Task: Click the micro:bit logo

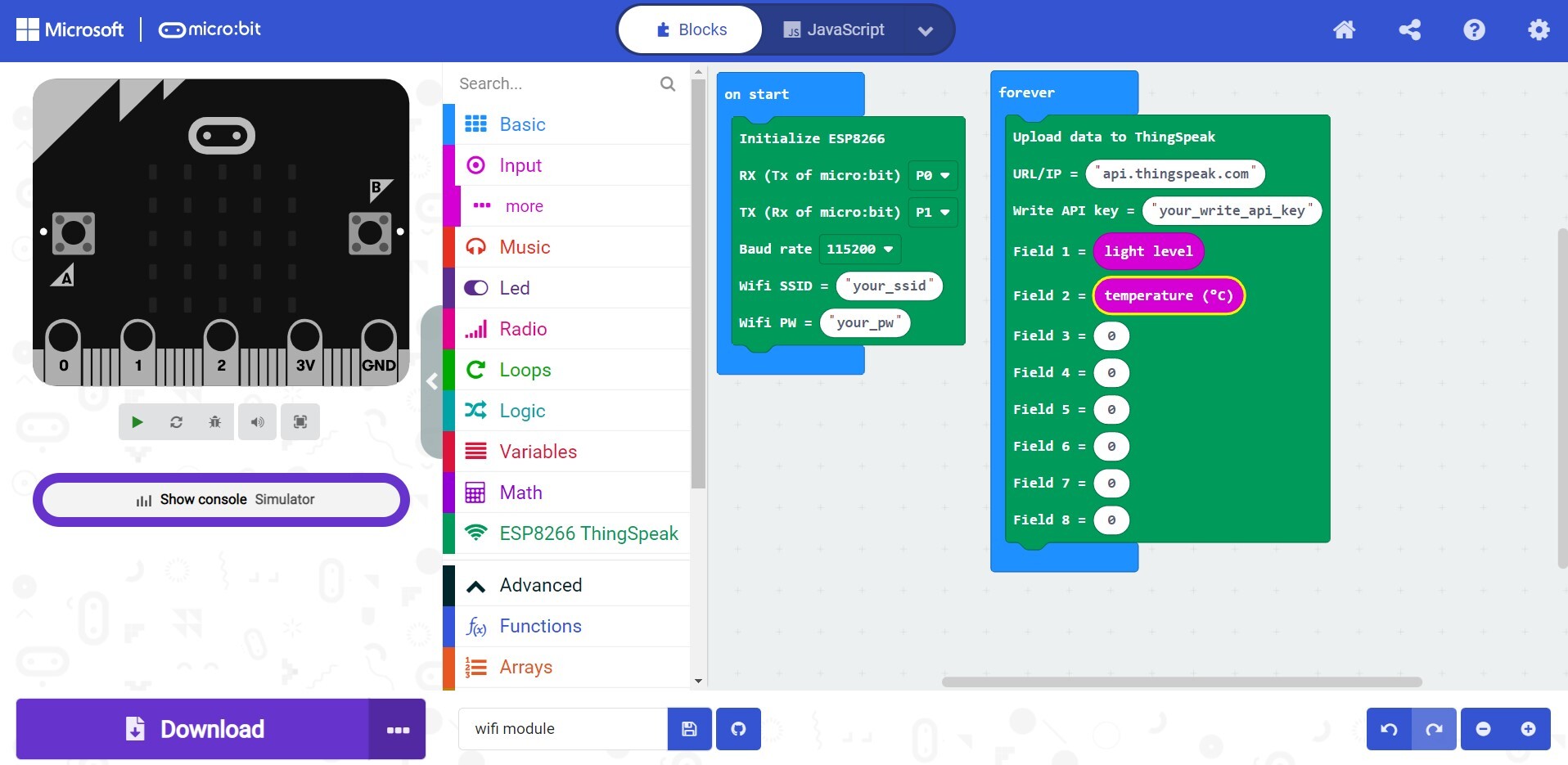Action: click(210, 29)
